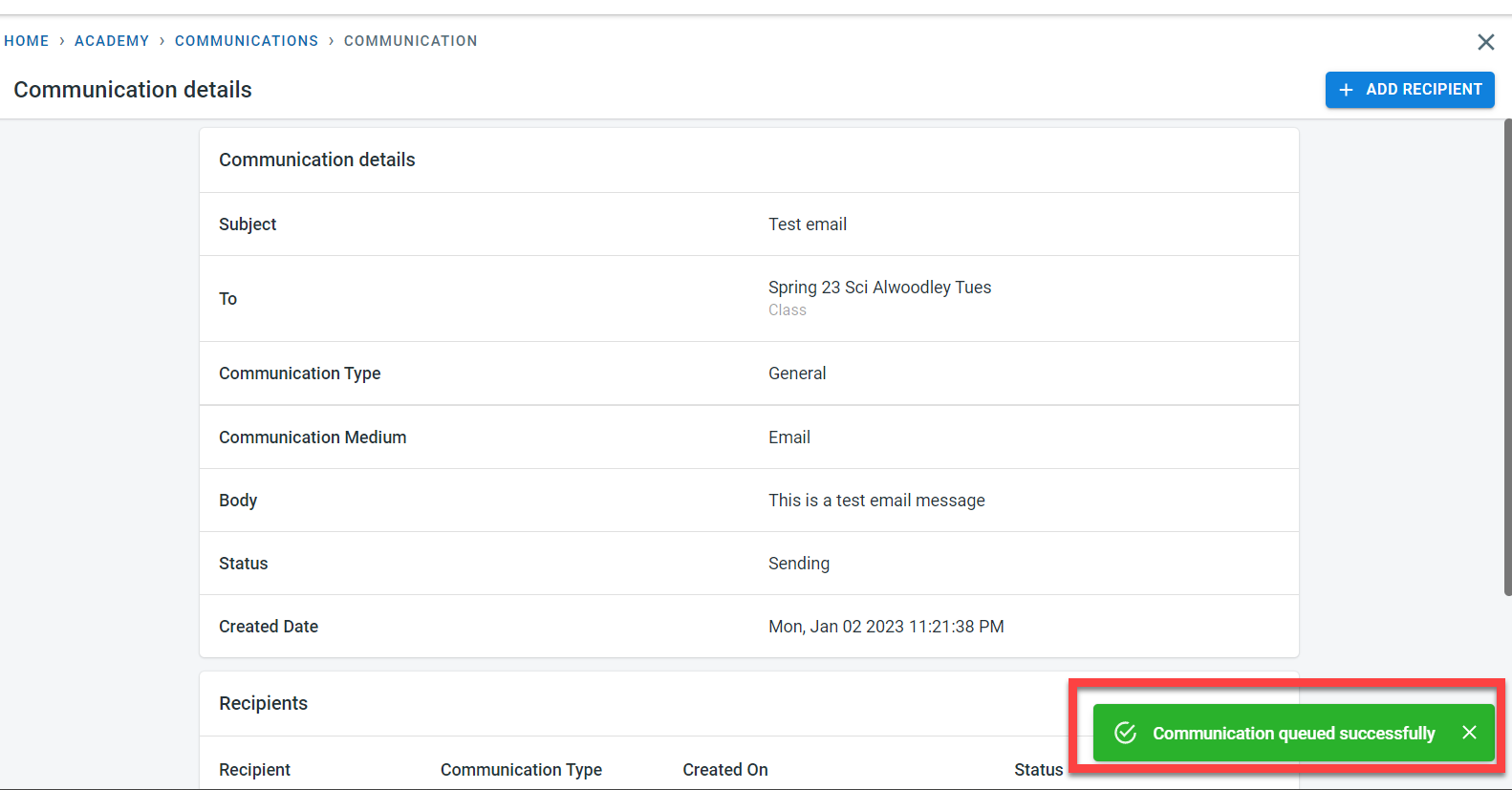This screenshot has width=1512, height=790.
Task: Go to the HOME breadcrumb link
Action: click(27, 41)
